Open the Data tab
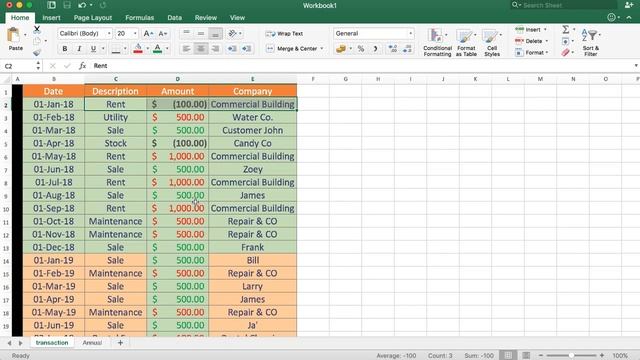This screenshot has width=640, height=360. [174, 18]
